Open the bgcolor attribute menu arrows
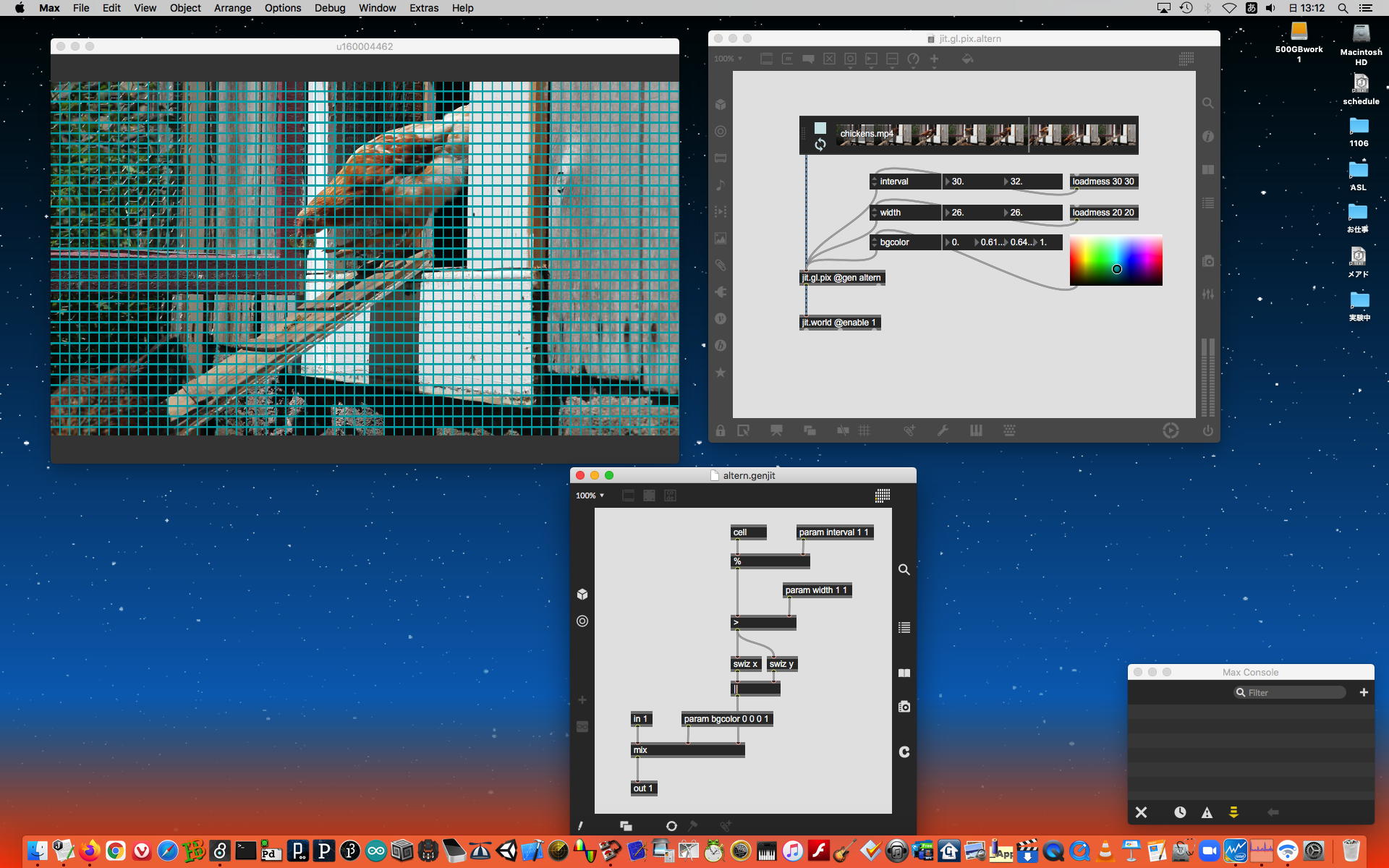The height and width of the screenshot is (868, 1389). click(x=874, y=242)
